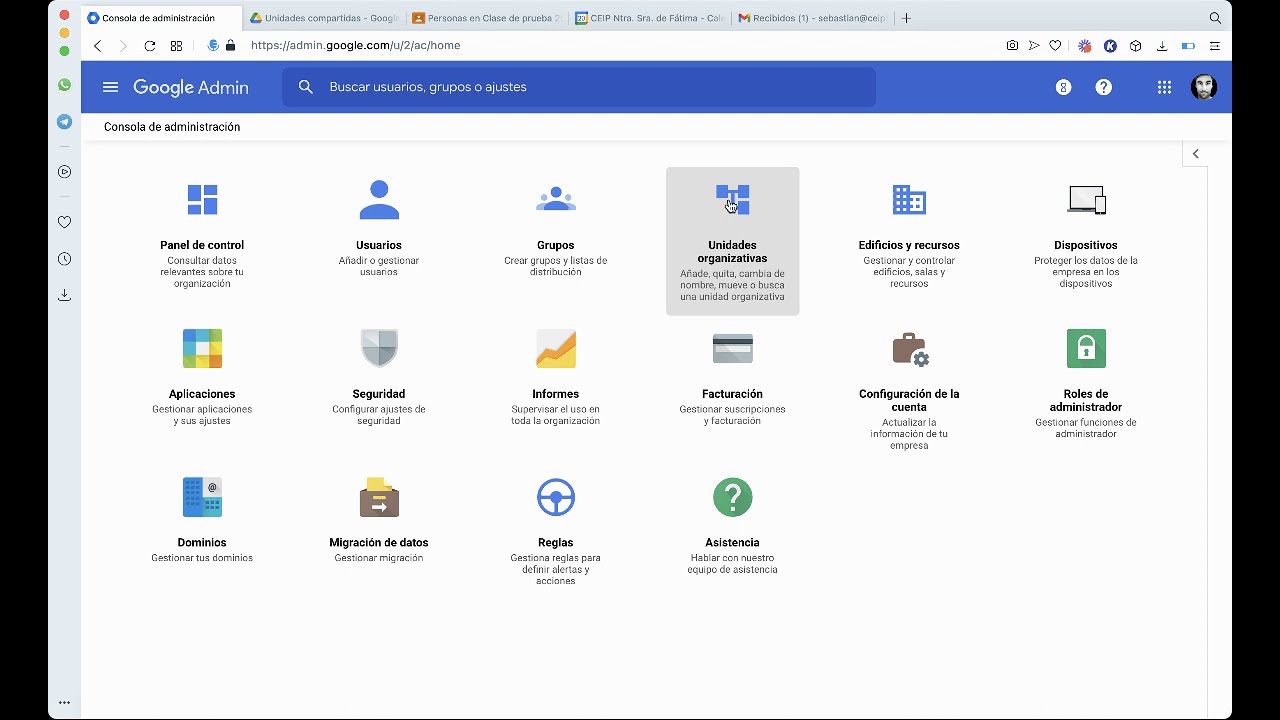Open the browser tab grid view icon

coord(176,46)
